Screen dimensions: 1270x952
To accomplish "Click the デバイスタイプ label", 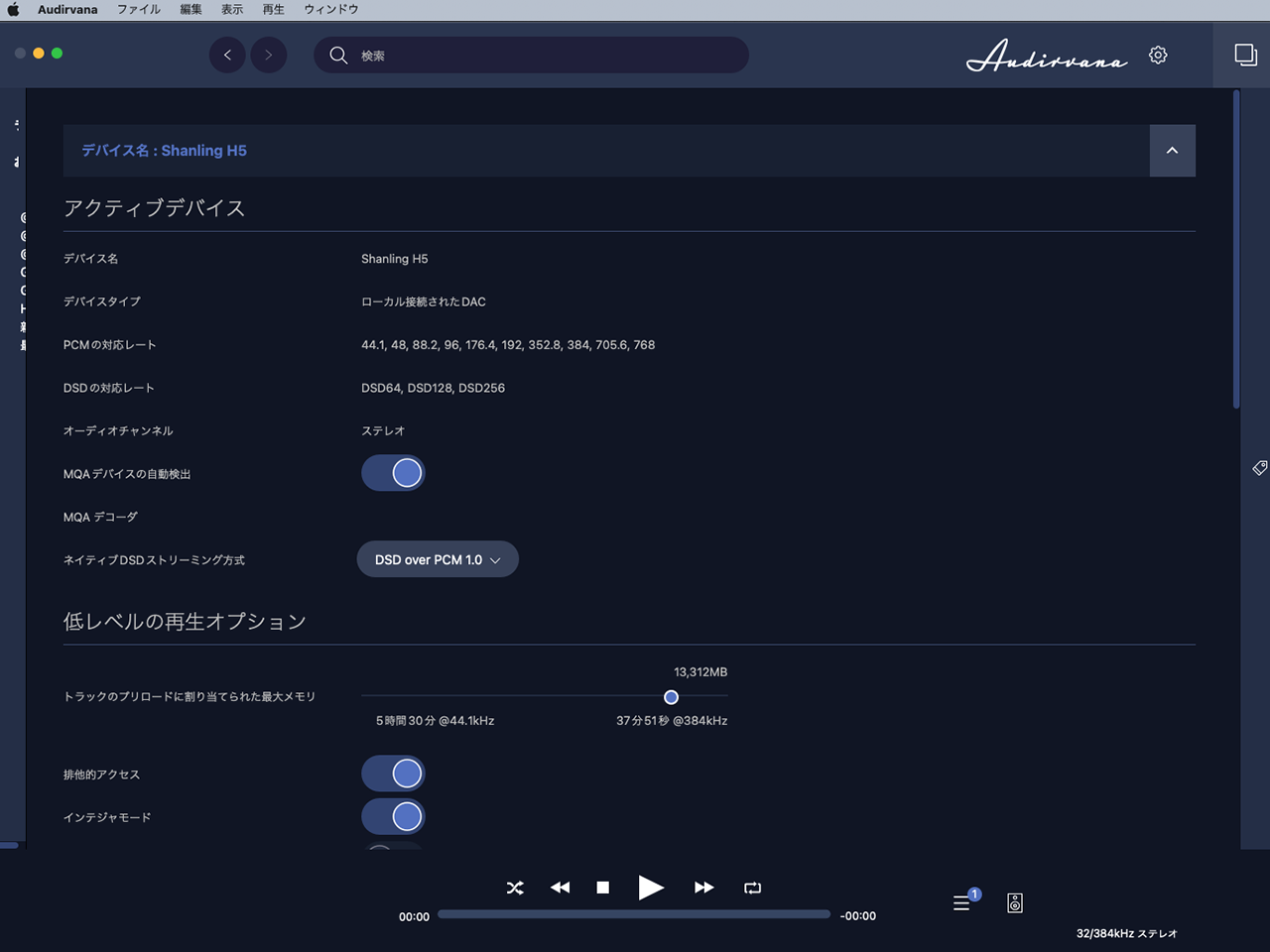I will [102, 301].
